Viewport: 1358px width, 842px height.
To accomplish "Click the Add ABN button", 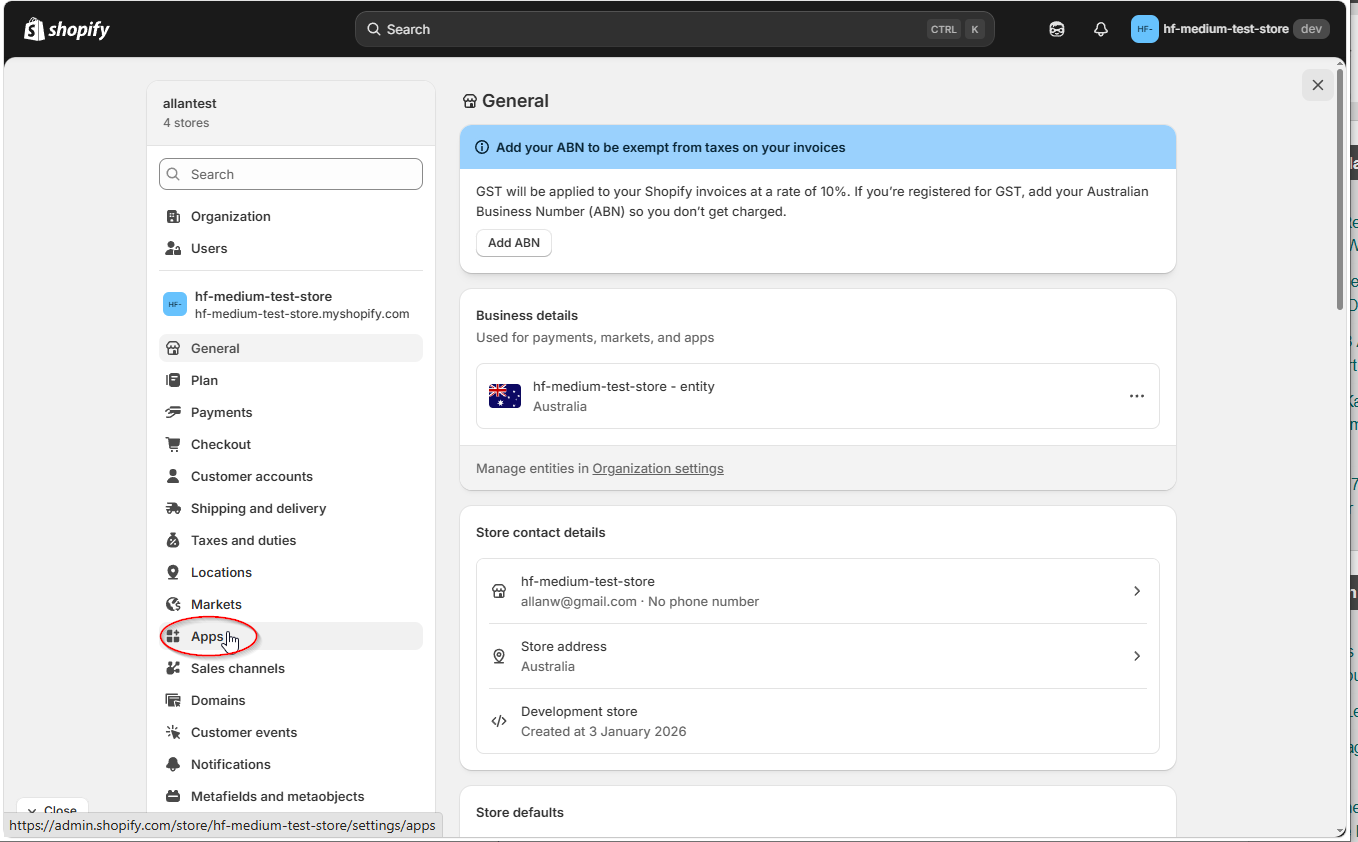I will 513,243.
